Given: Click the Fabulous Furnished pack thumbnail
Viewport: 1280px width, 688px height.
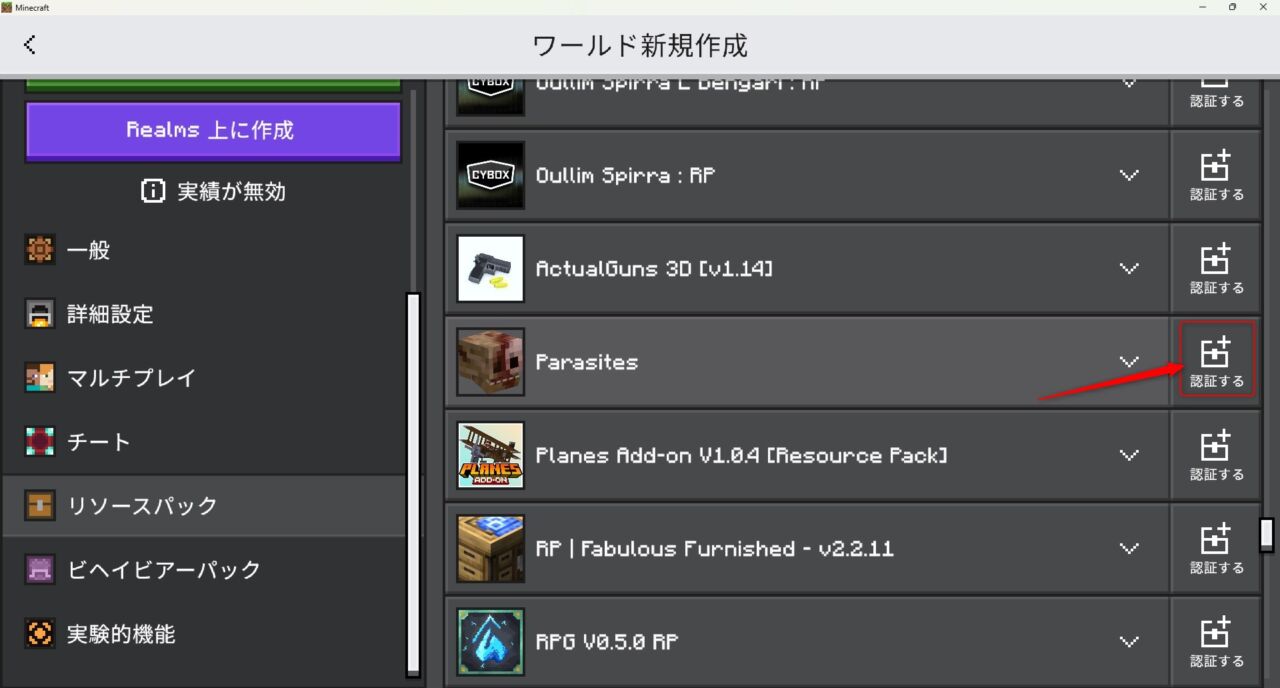Looking at the screenshot, I should 490,549.
